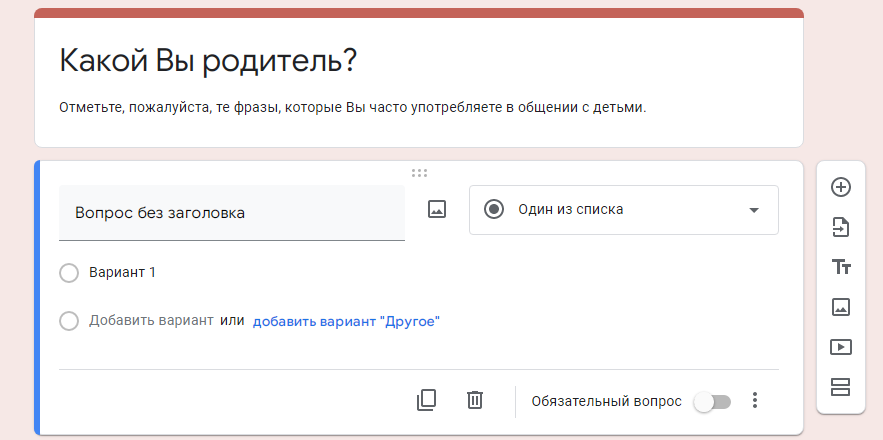Click the question type dropdown arrow

754,210
